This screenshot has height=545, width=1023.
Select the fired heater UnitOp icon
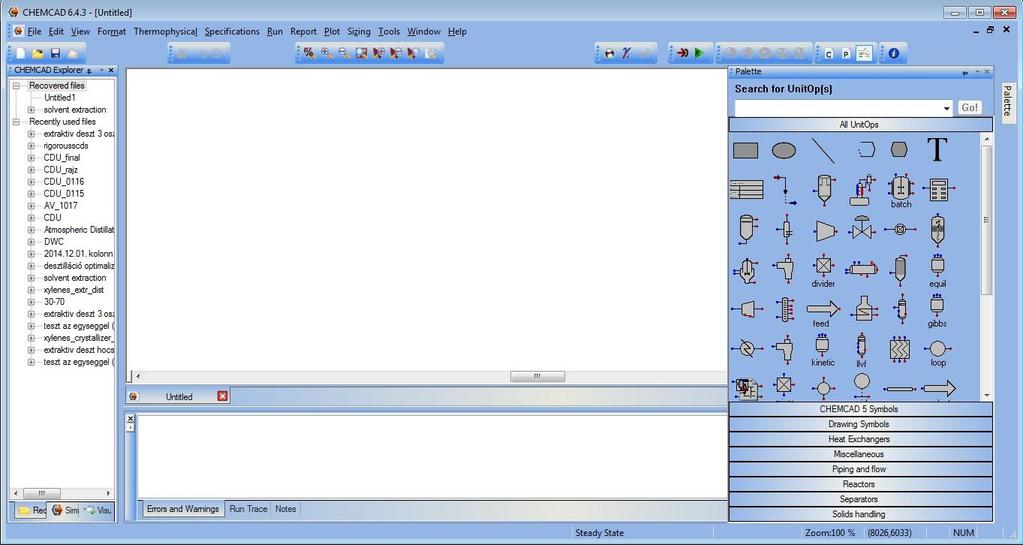[863, 309]
